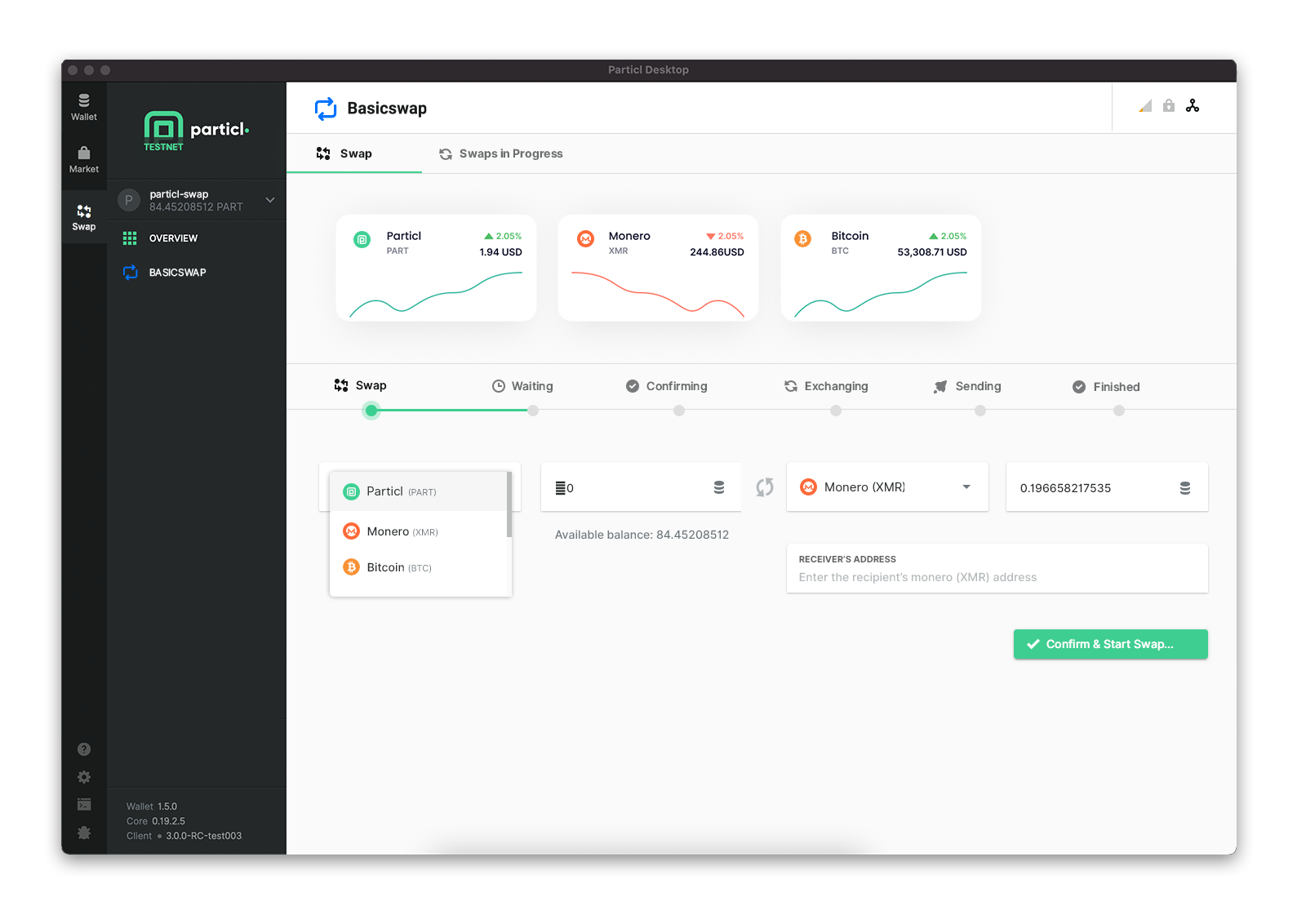This screenshot has height=924, width=1306.
Task: Open settings gear in sidebar
Action: 84,777
